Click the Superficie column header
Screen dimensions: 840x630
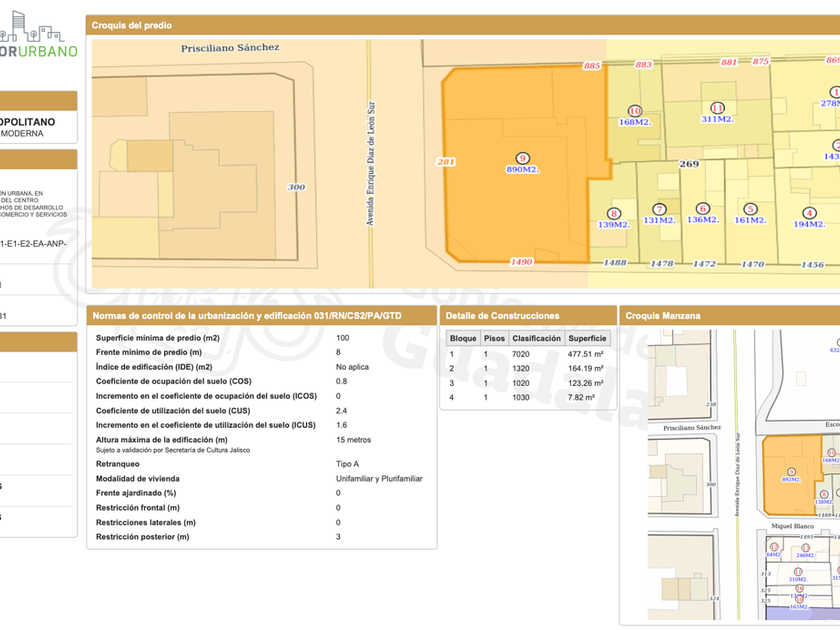click(587, 338)
